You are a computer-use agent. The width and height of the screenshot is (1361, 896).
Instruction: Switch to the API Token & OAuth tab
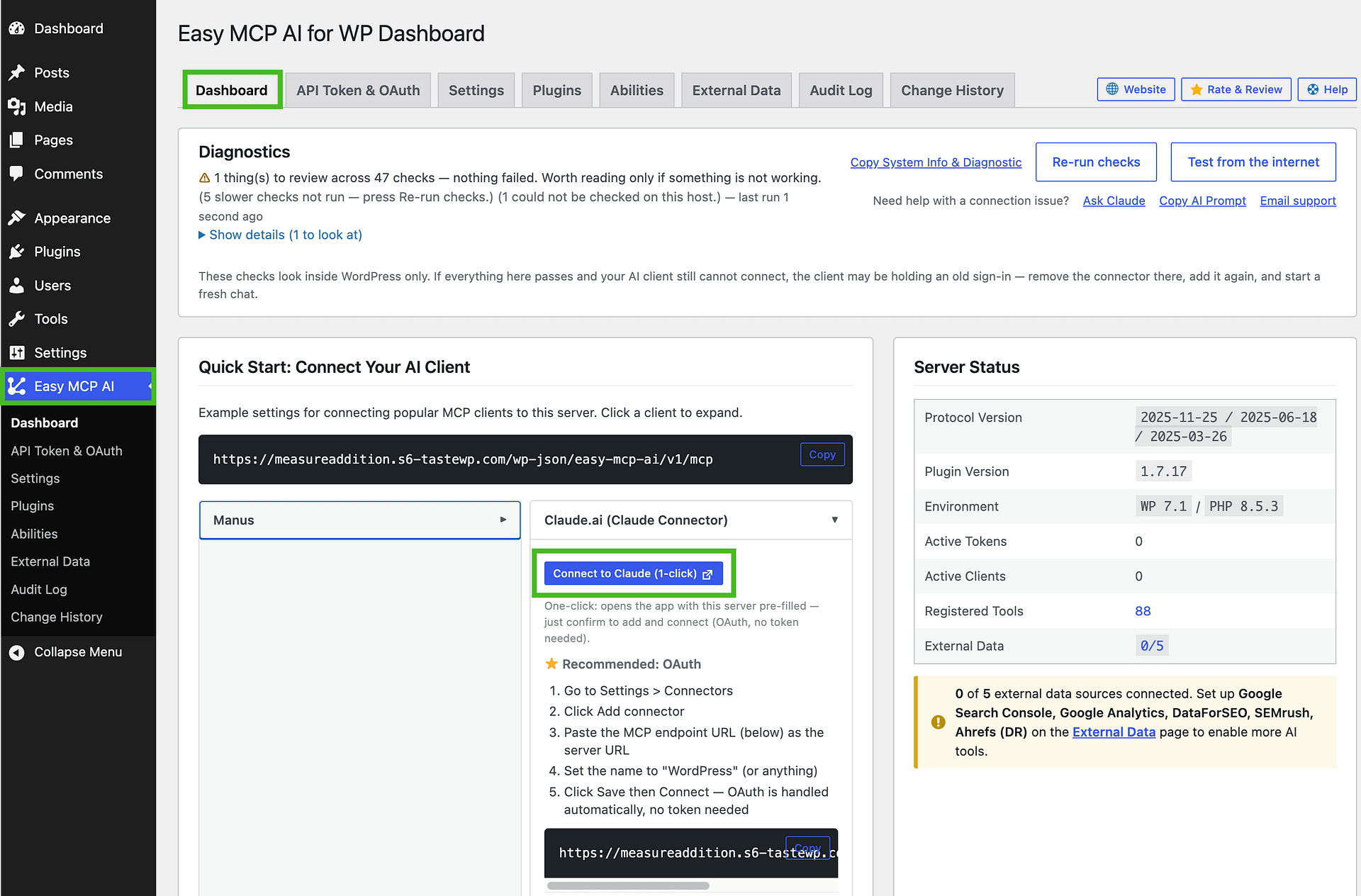(358, 90)
